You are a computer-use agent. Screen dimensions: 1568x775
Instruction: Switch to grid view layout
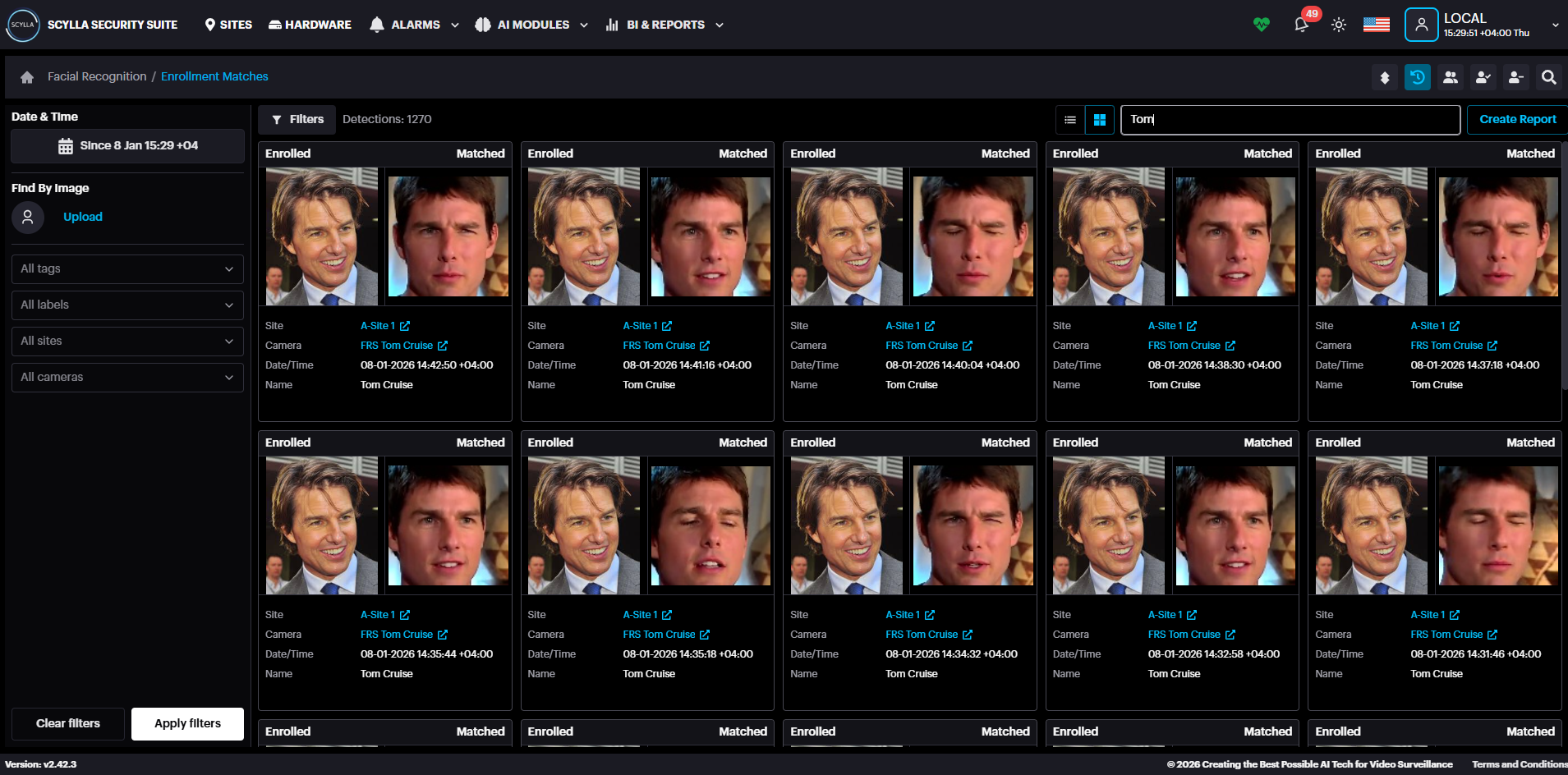tap(1099, 120)
